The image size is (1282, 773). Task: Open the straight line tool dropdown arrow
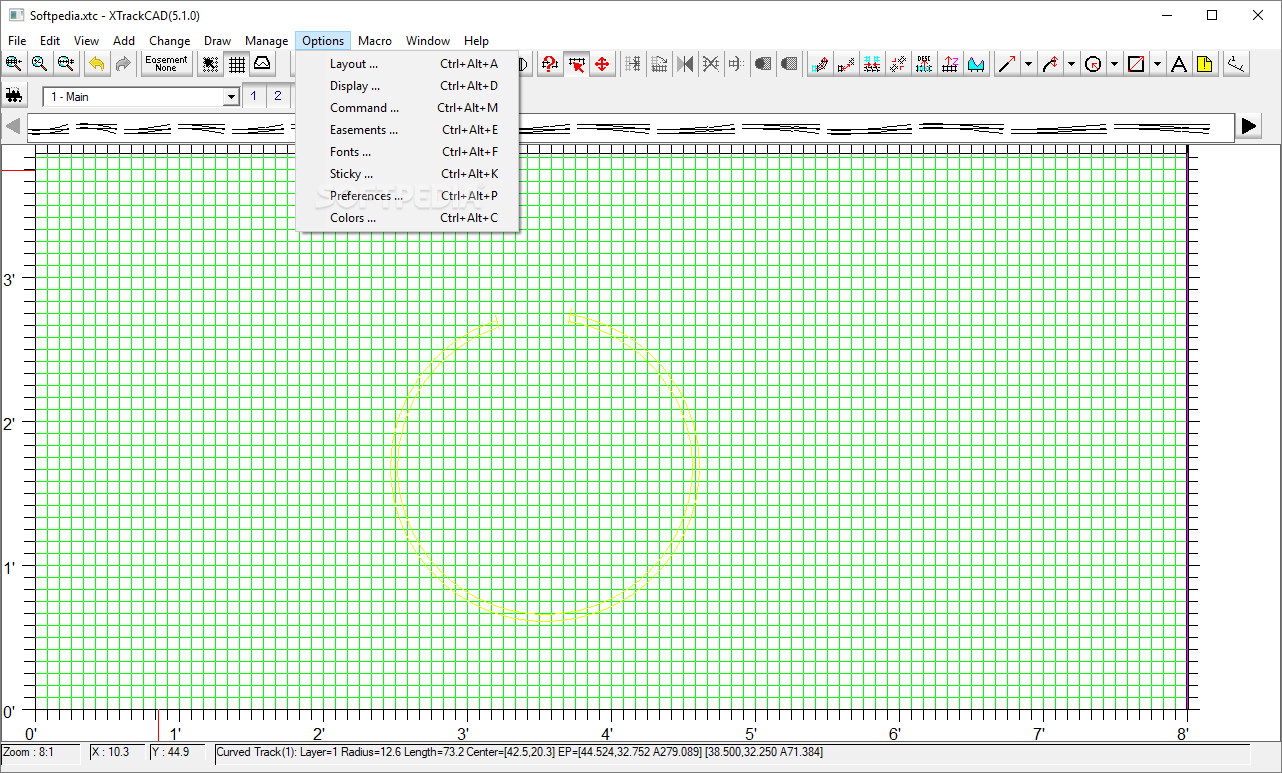[x=1028, y=64]
